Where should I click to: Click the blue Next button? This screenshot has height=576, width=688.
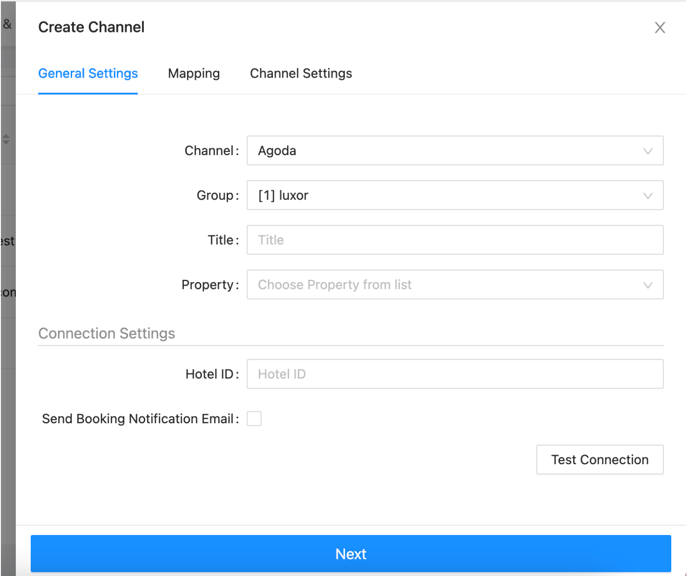[351, 554]
